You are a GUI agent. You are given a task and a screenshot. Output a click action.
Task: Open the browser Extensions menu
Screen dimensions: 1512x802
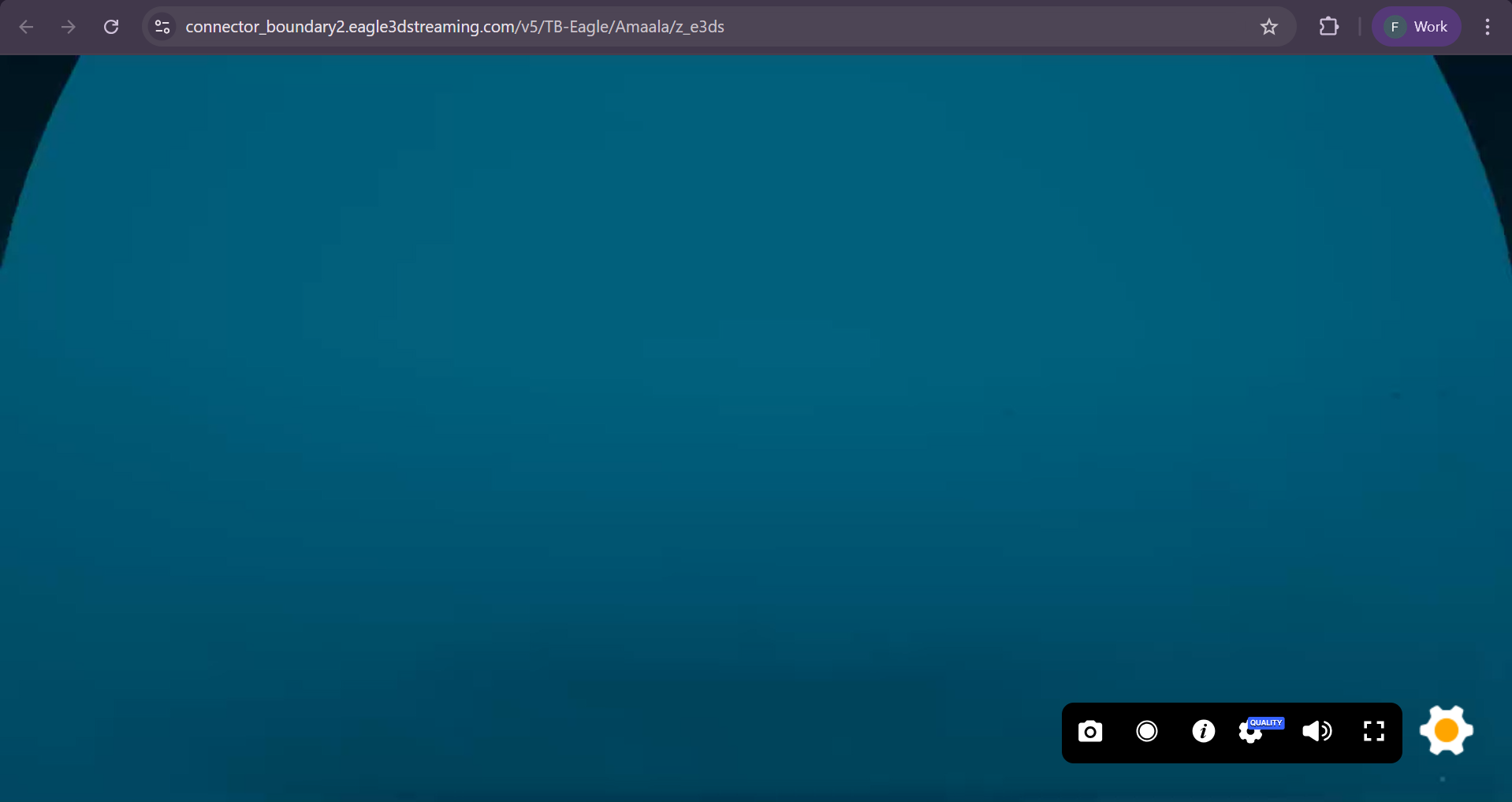1329,27
